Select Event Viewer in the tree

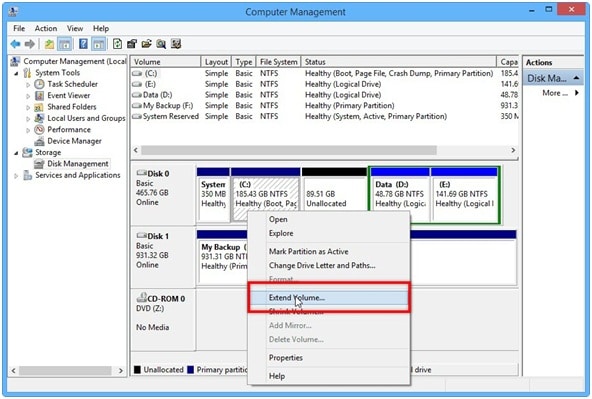[x=69, y=96]
